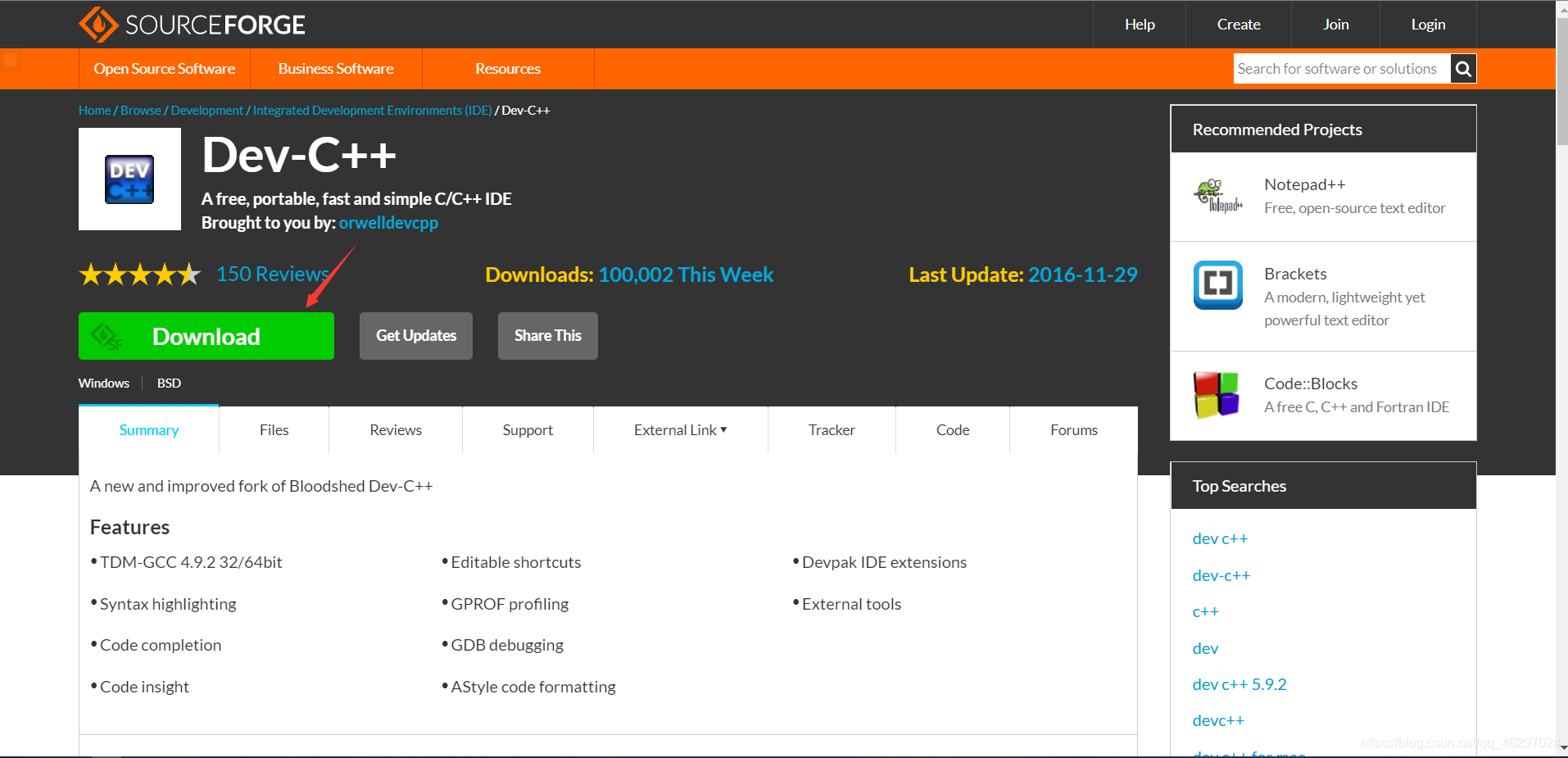Go to Browse breadcrumb
Viewport: 1568px width, 758px height.
pos(141,111)
